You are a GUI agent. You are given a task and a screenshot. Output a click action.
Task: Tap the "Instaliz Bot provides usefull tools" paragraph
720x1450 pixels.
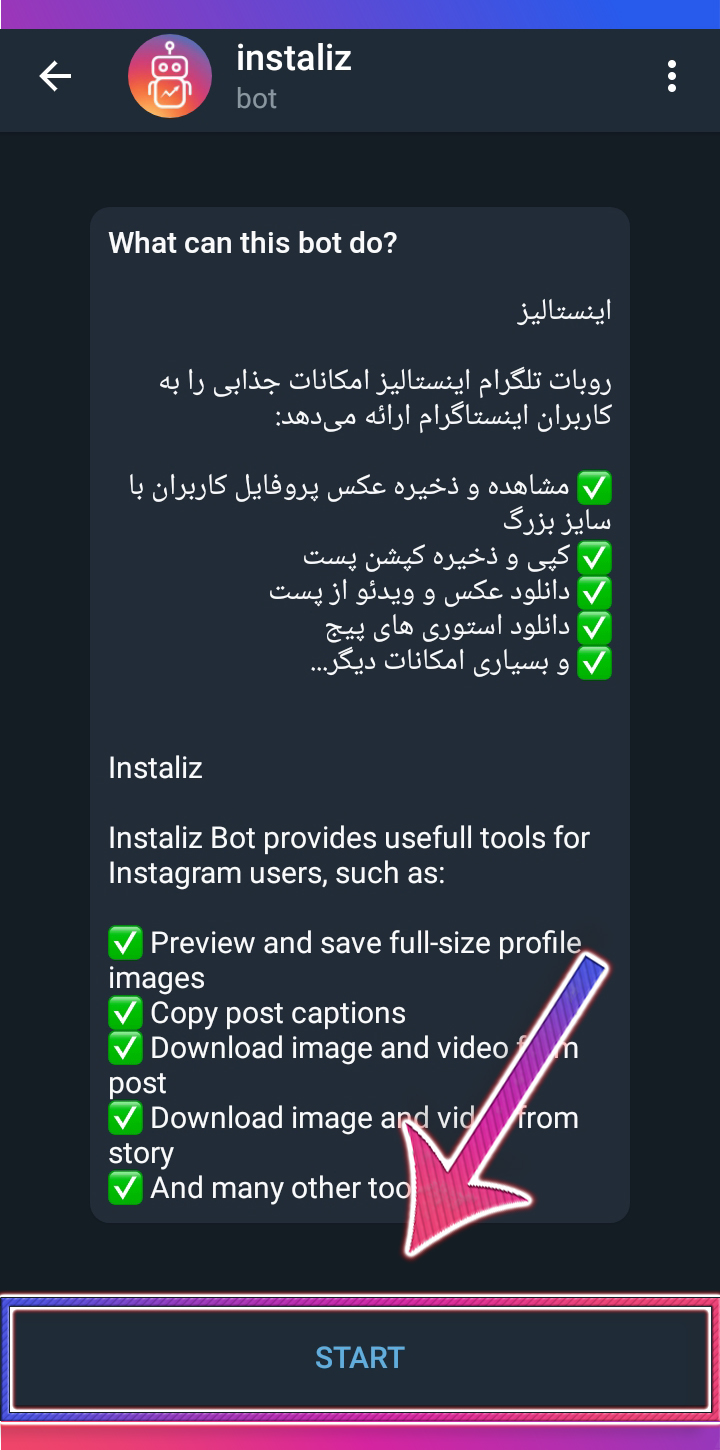pyautogui.click(x=350, y=855)
